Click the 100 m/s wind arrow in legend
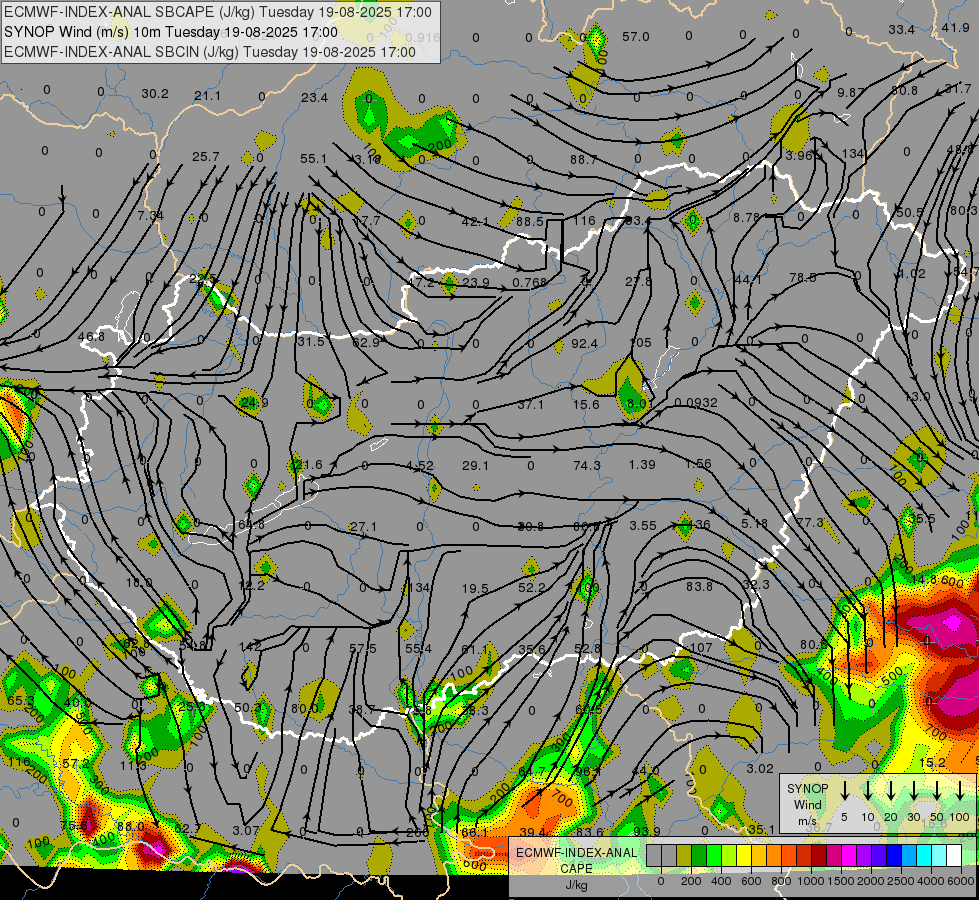This screenshot has width=979, height=900. pyautogui.click(x=960, y=791)
